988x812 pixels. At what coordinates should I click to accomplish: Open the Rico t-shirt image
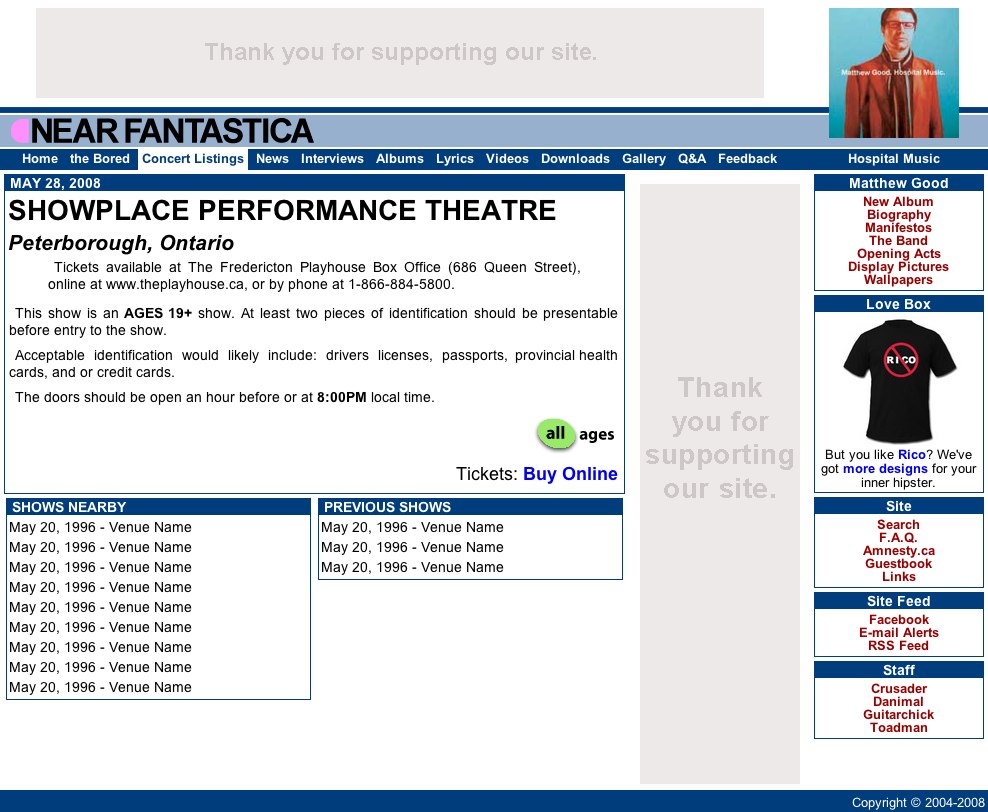(899, 381)
